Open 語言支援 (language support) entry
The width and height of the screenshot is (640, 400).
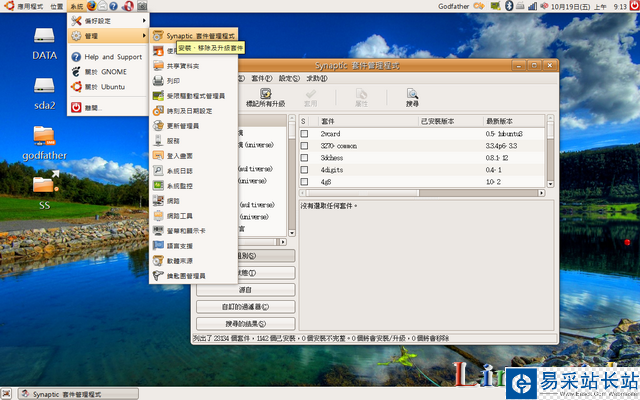point(193,246)
